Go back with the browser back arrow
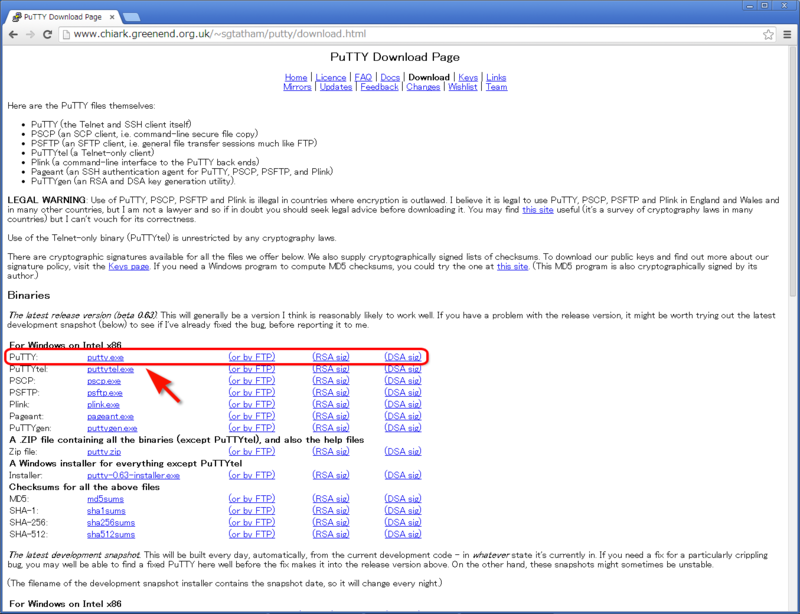 click(14, 34)
